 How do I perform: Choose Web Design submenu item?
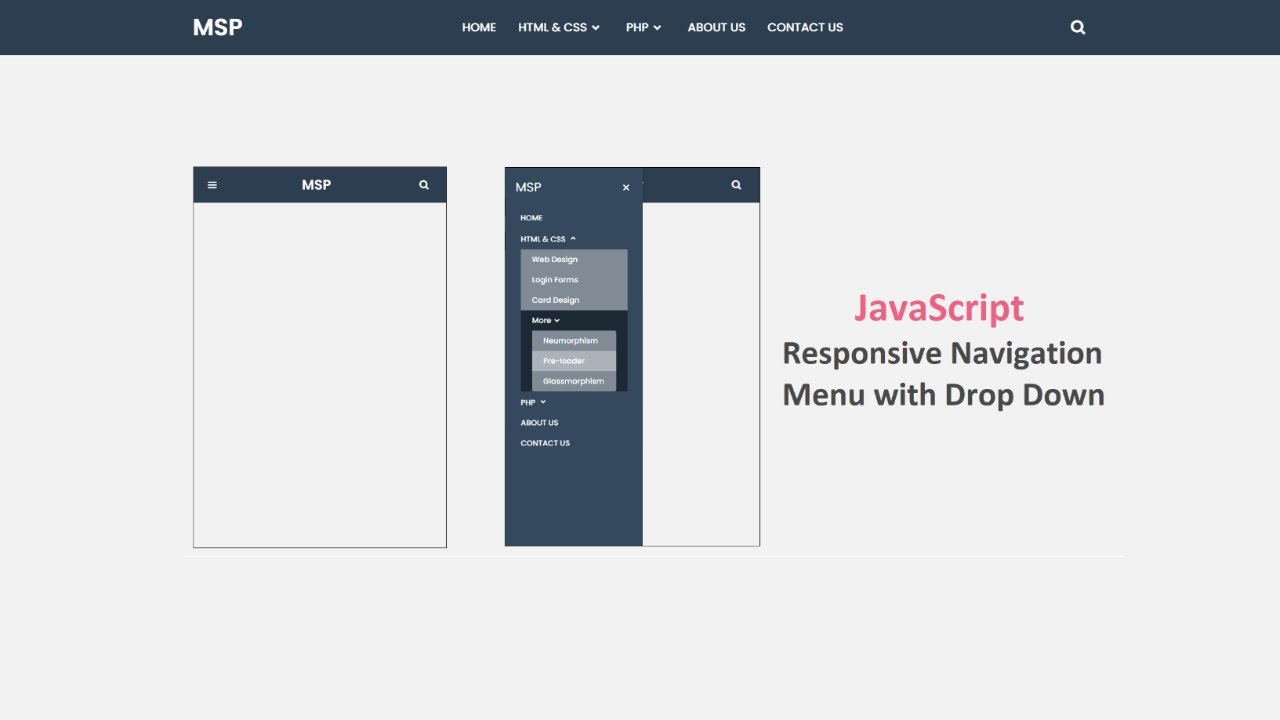click(x=574, y=259)
